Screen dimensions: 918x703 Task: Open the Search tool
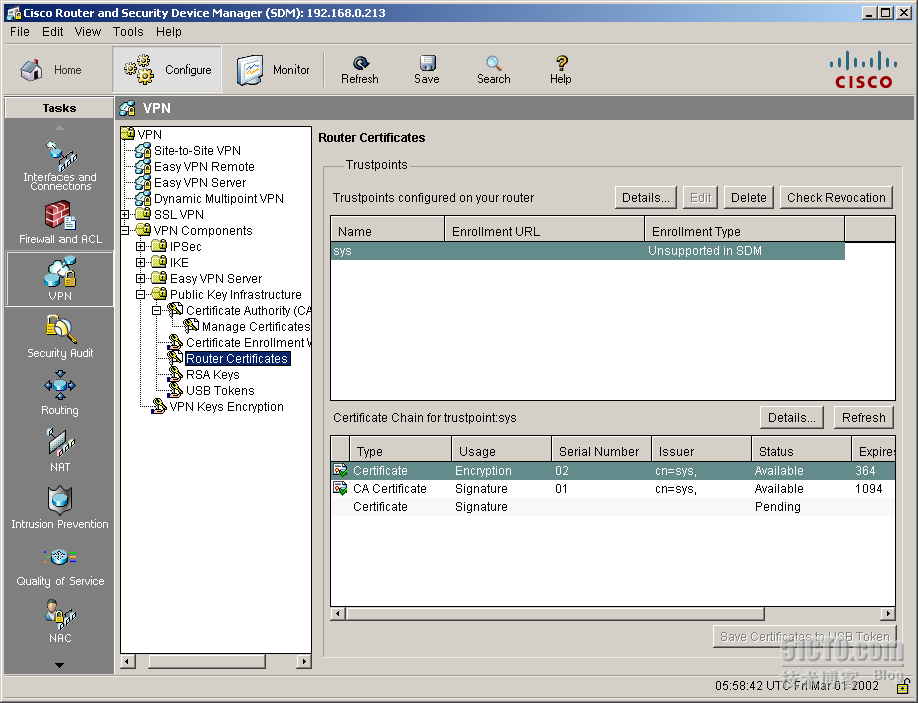click(x=494, y=70)
